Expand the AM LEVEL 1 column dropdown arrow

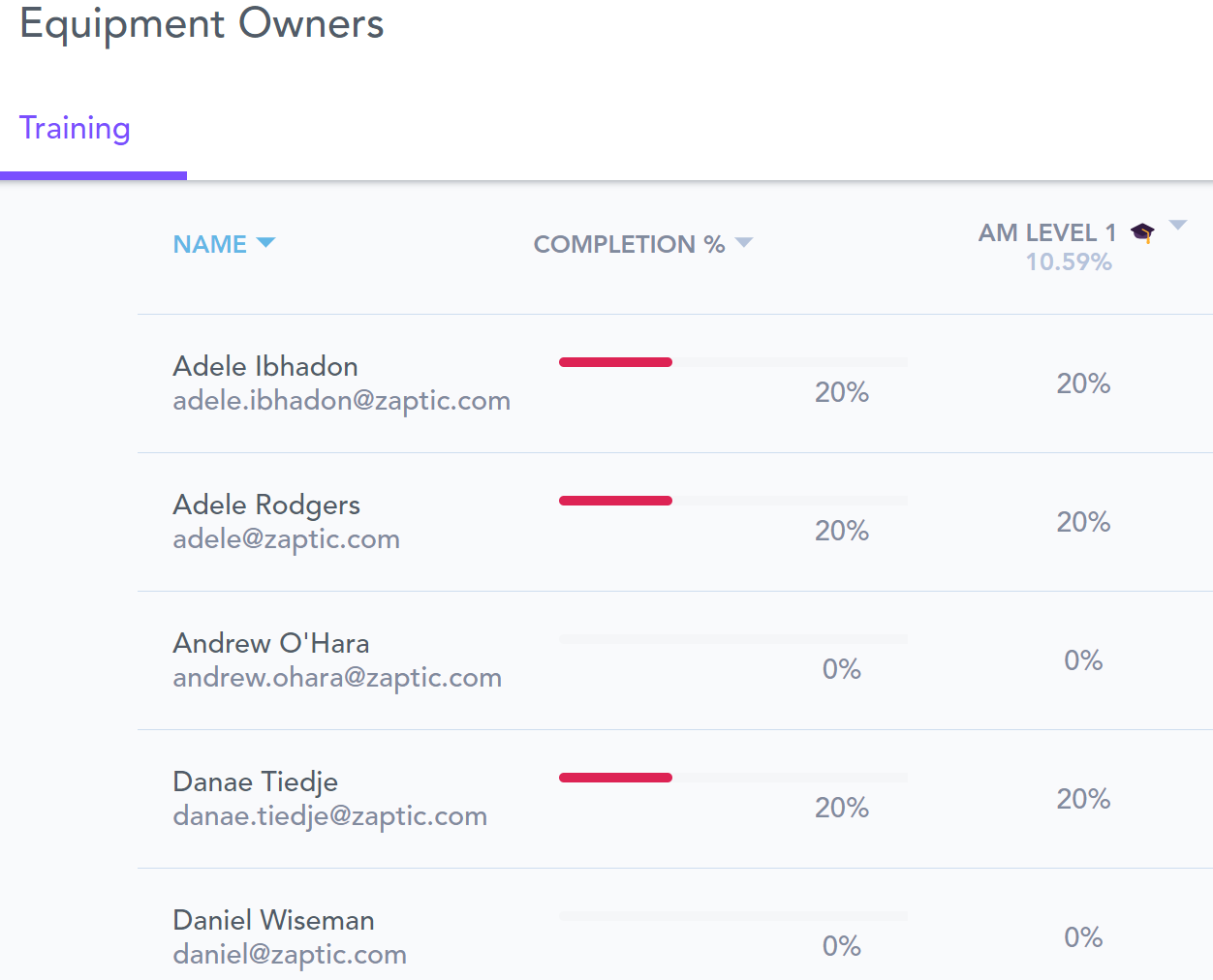pos(1178,226)
